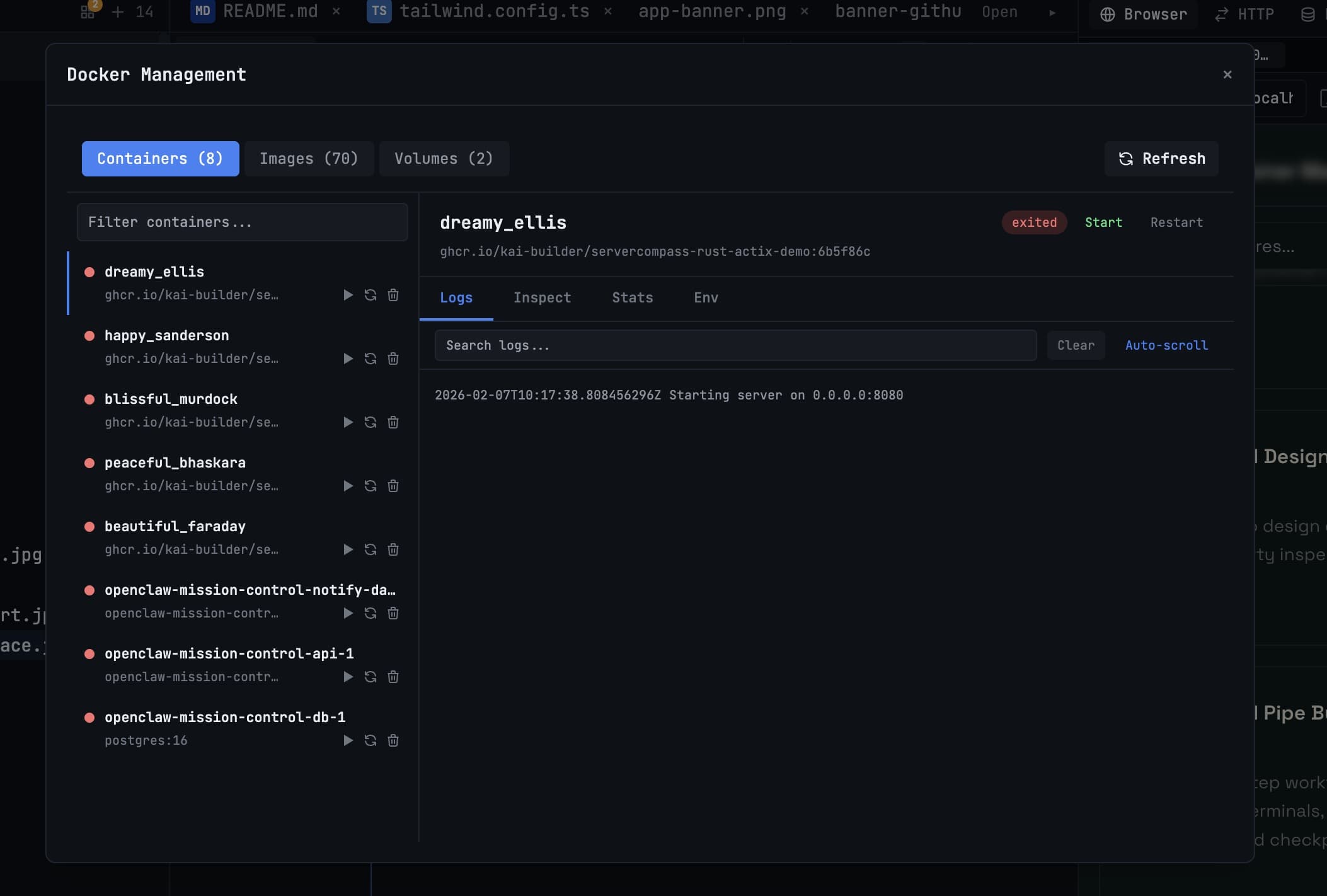Clear the container logs
The image size is (1327, 896).
[x=1075, y=345]
